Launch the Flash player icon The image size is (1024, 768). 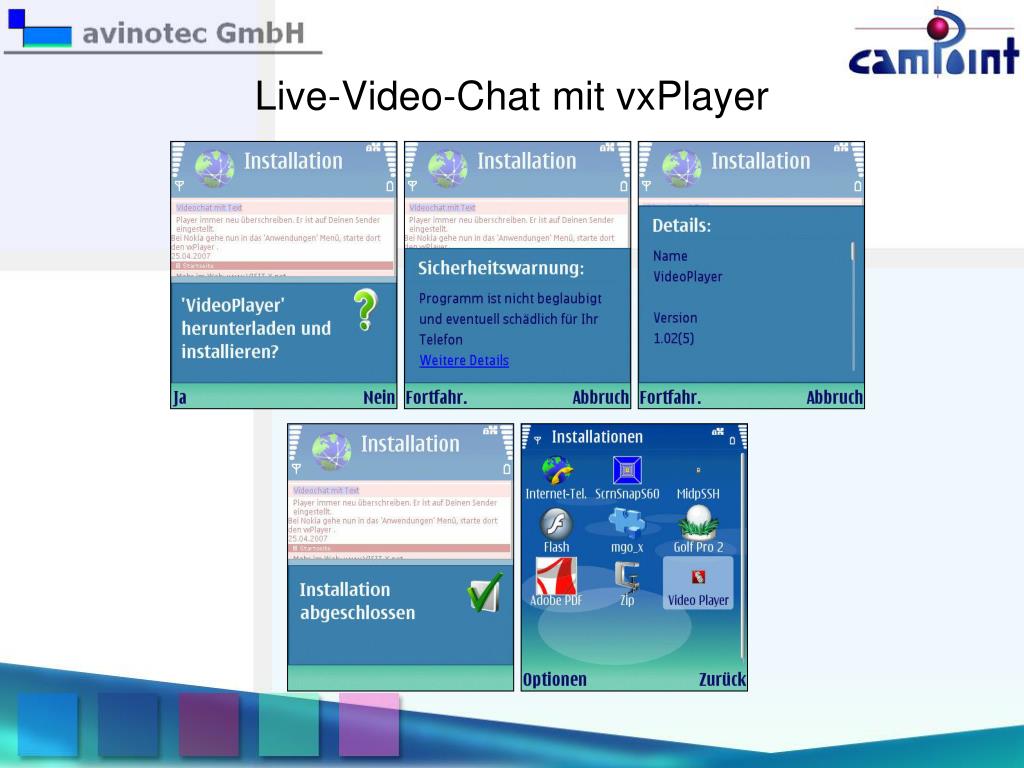pos(556,531)
